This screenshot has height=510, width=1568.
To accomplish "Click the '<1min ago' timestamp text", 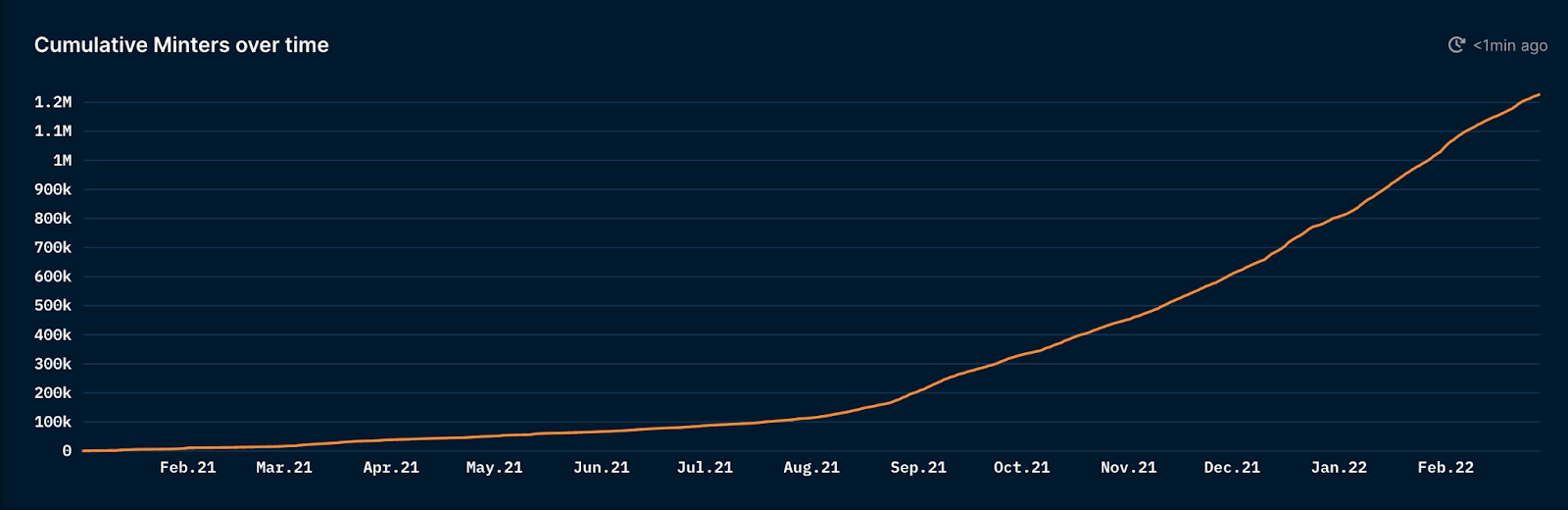I will (x=1510, y=45).
